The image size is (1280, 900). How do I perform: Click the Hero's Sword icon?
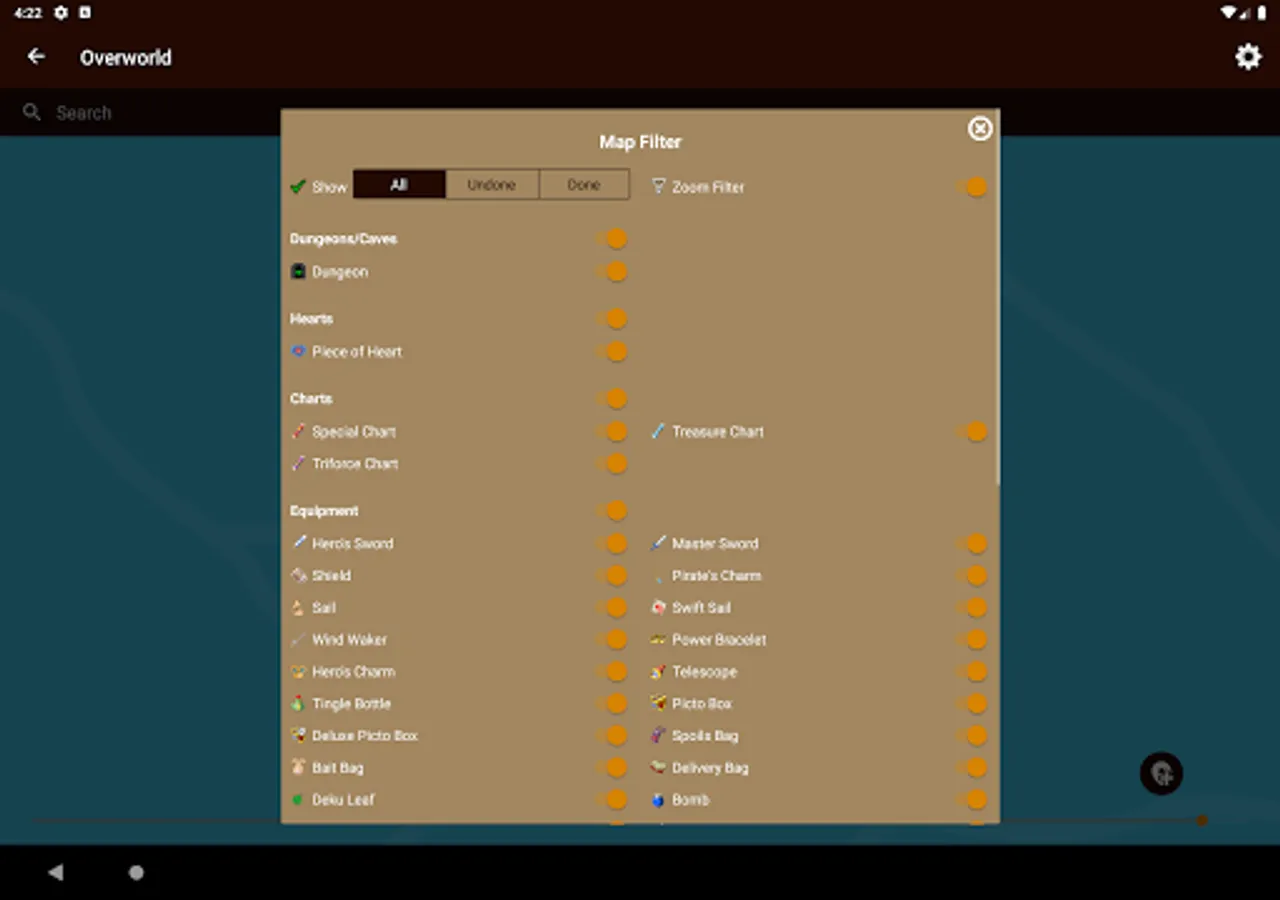click(298, 543)
